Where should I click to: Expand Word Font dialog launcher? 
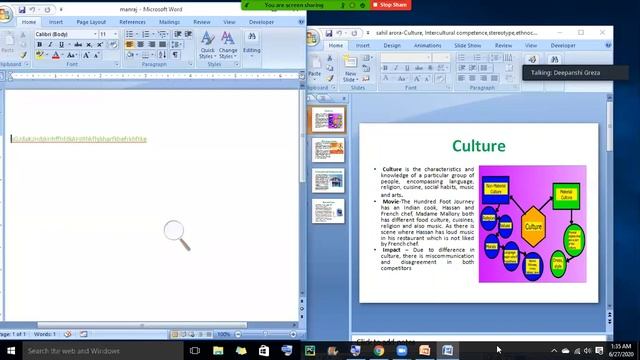pyautogui.click(x=116, y=64)
